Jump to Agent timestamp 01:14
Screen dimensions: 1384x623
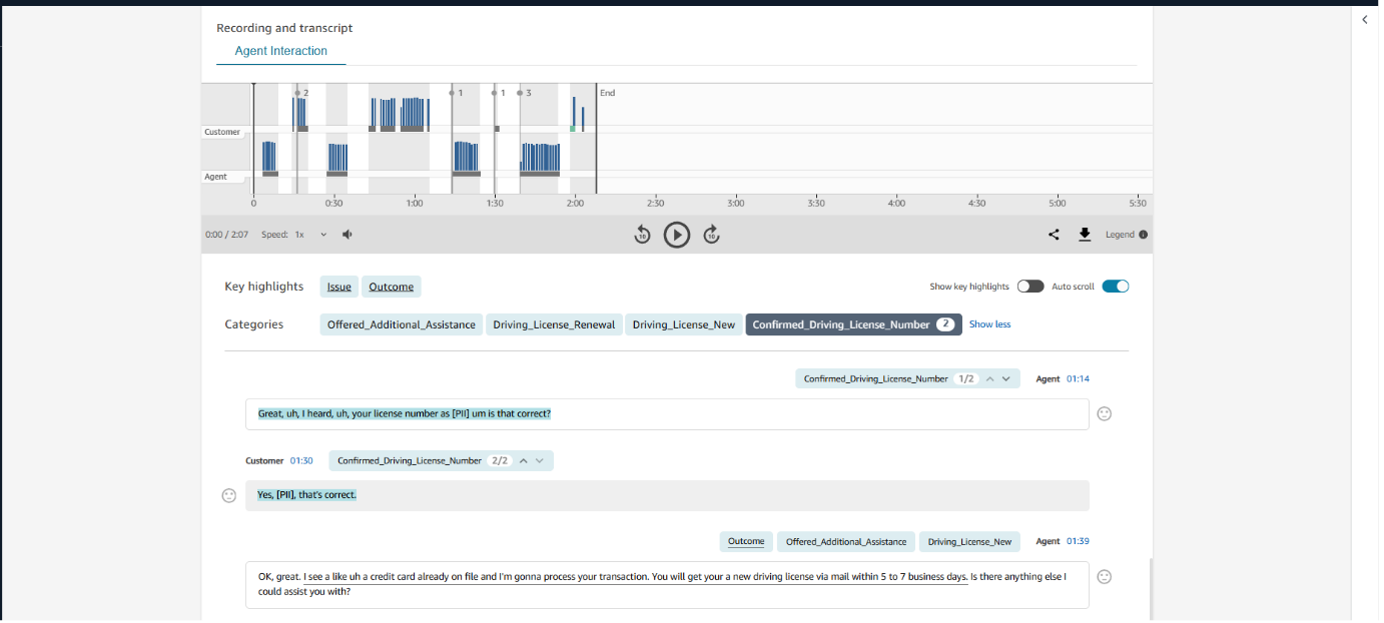[1078, 379]
